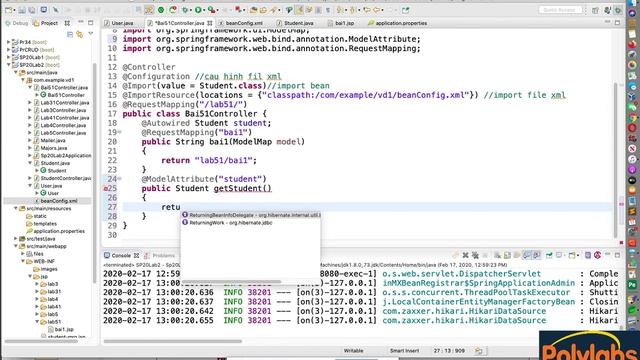
Task: Toggle Link with Editor in Project panel
Action: coord(80,34)
